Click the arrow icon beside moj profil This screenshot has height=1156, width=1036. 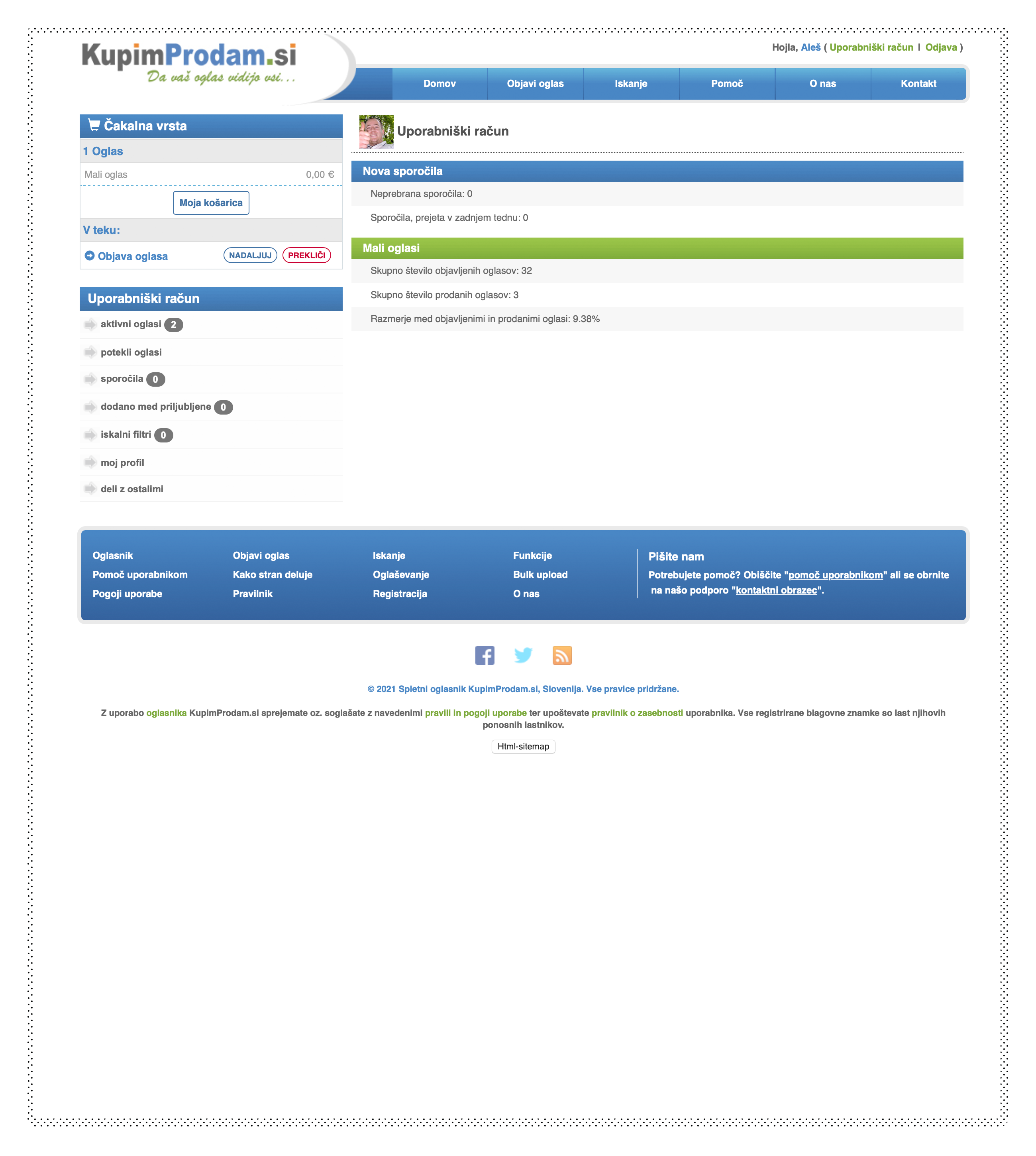point(90,462)
